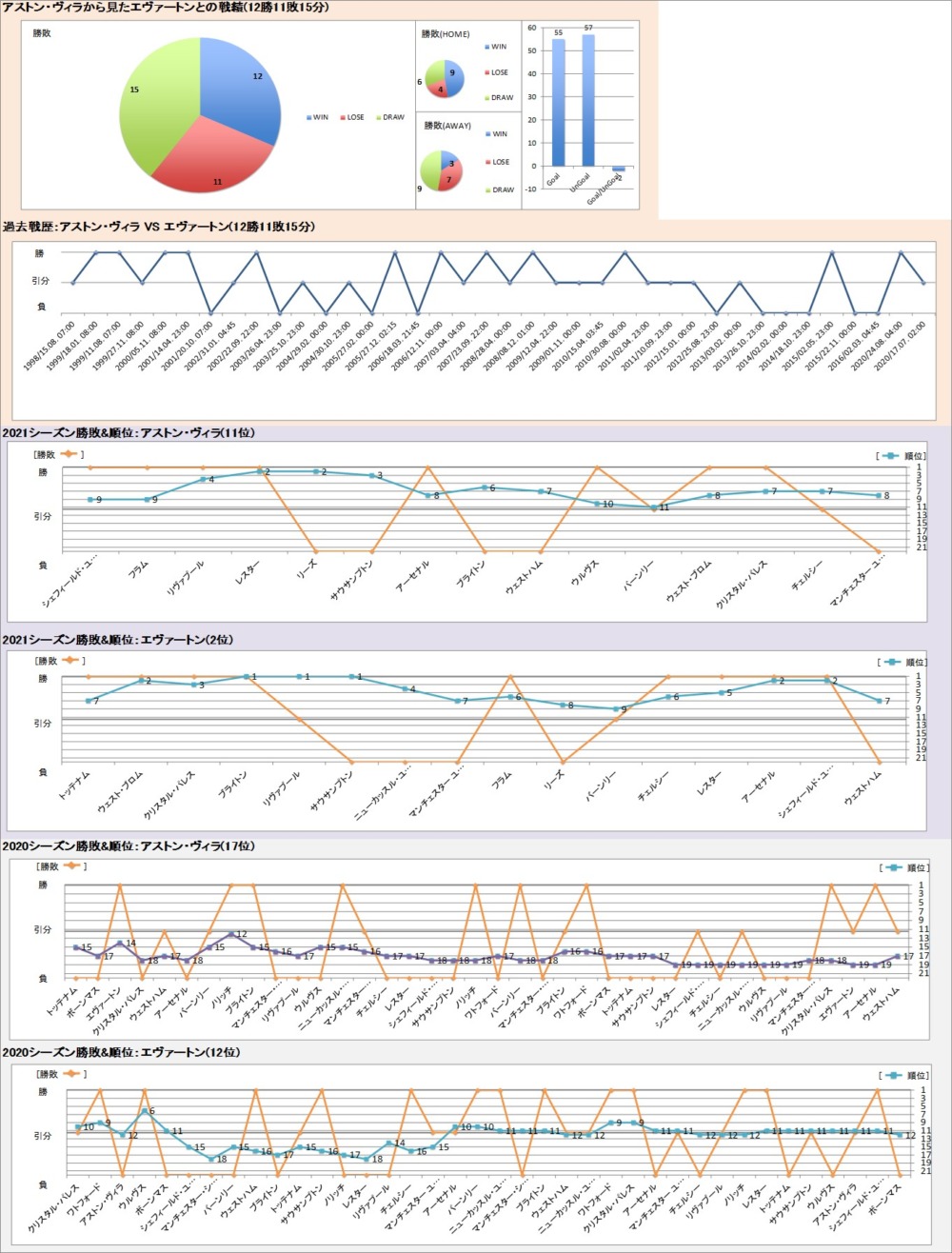This screenshot has width=952, height=1253.
Task: Click LOSE legend in 勝敗(HOME) chart
Action: click(495, 72)
